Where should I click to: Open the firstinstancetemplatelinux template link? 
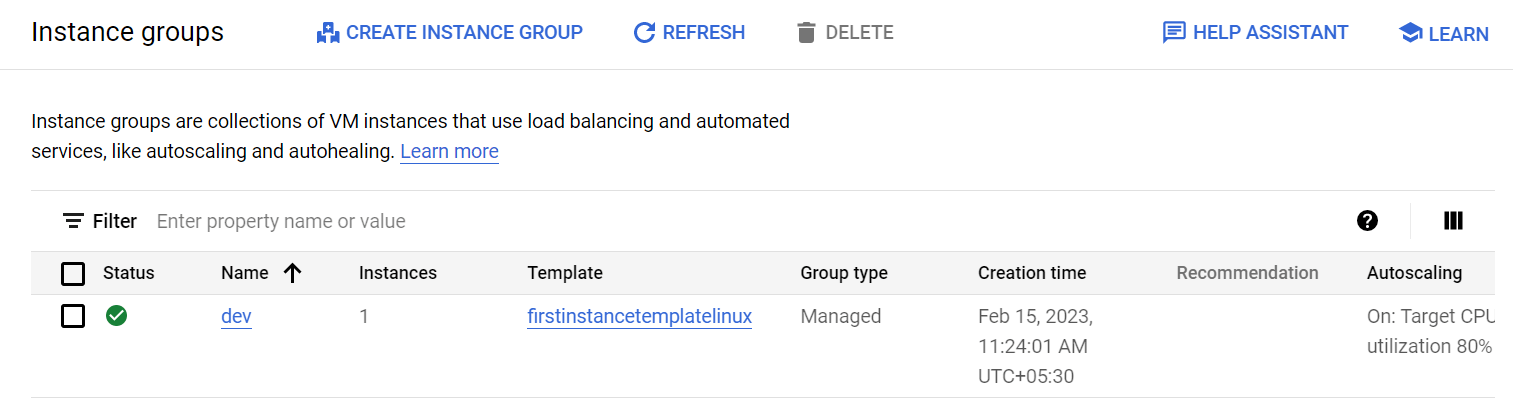click(639, 317)
